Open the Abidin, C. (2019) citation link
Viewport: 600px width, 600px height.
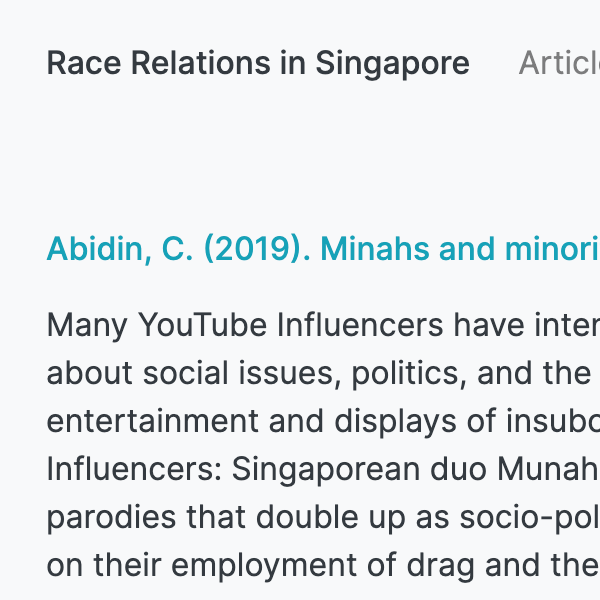coord(323,249)
